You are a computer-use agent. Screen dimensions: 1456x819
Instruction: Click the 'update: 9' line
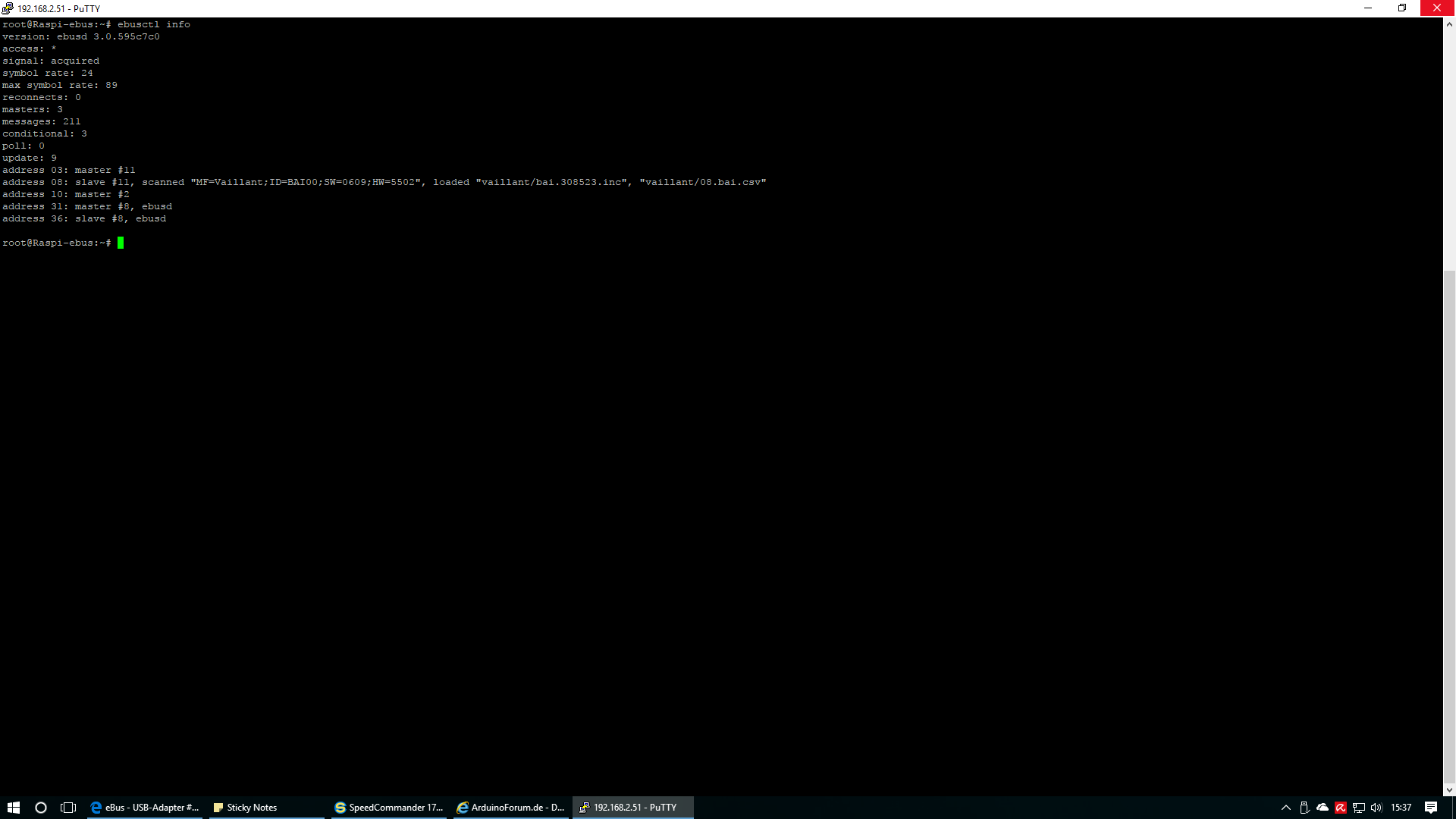click(30, 158)
